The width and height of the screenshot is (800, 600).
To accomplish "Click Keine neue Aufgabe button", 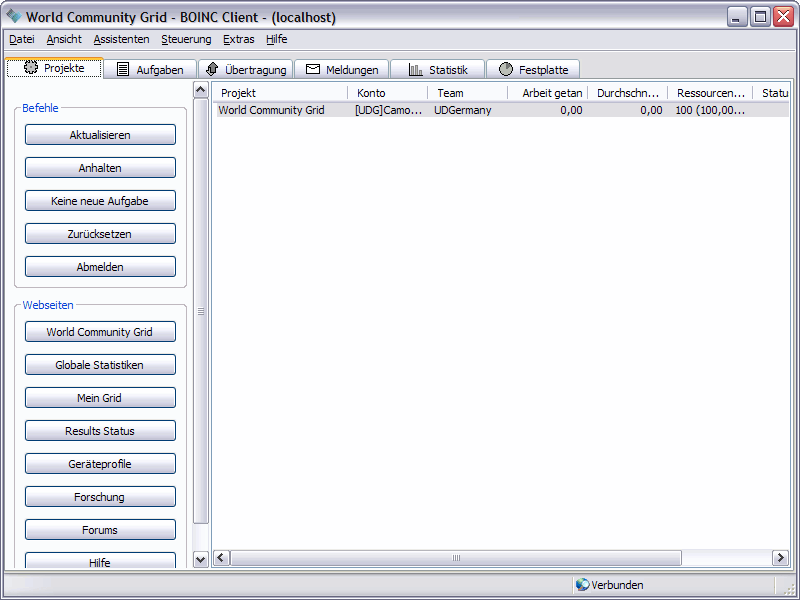I will pos(100,201).
